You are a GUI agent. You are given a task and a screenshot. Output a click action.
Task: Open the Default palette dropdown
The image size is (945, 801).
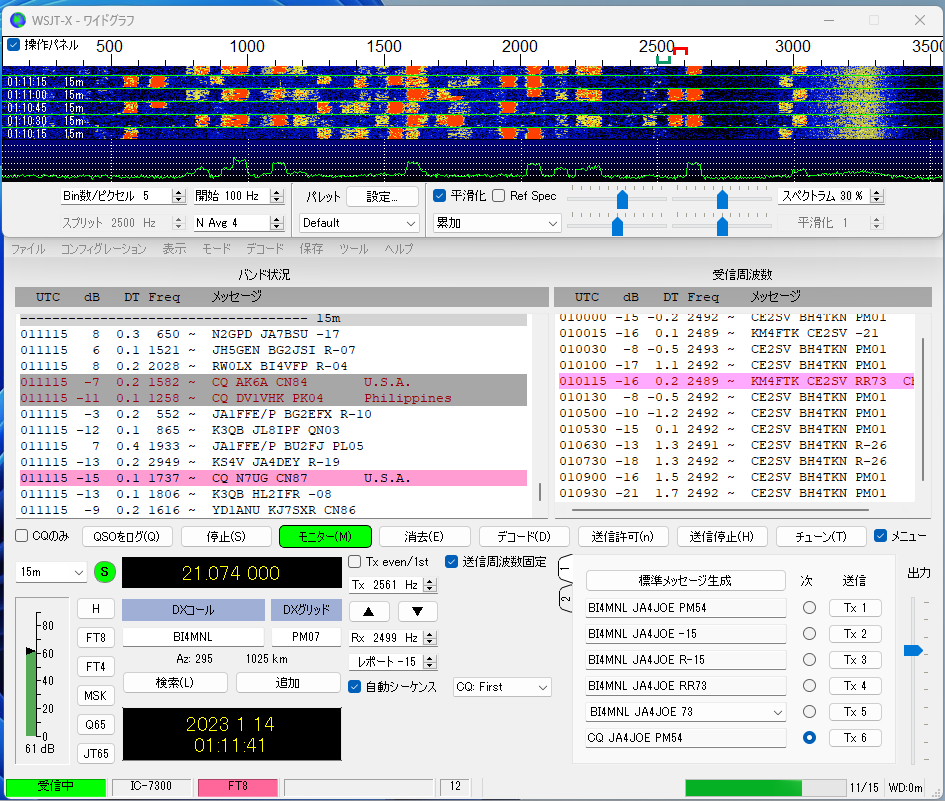click(x=359, y=223)
